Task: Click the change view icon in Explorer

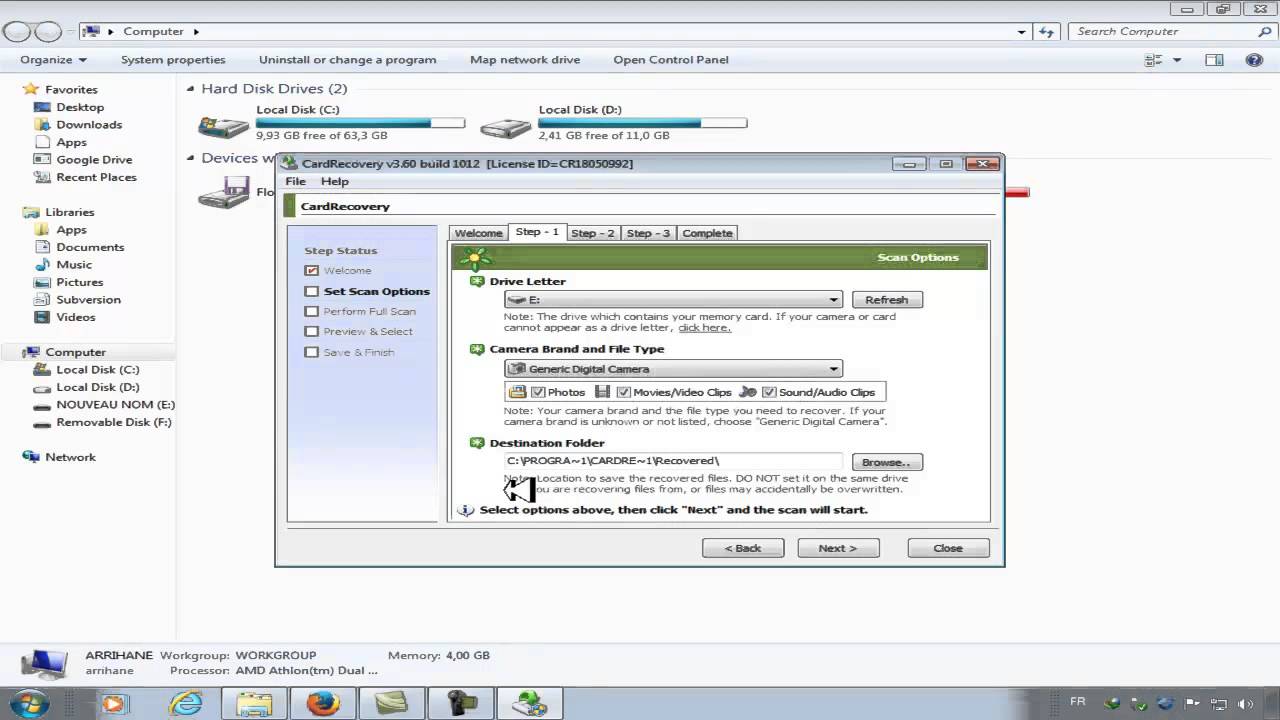Action: pyautogui.click(x=1153, y=60)
